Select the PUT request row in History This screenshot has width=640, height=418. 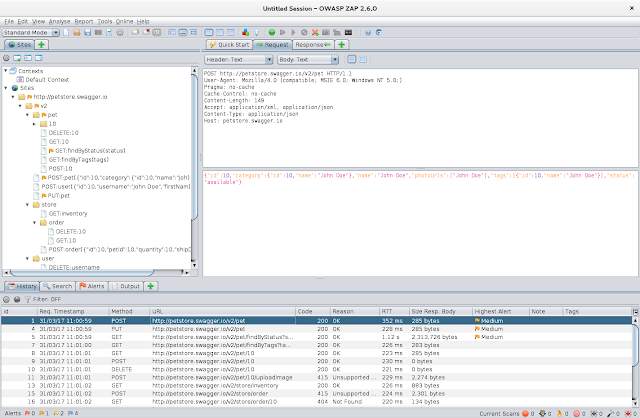pos(115,329)
